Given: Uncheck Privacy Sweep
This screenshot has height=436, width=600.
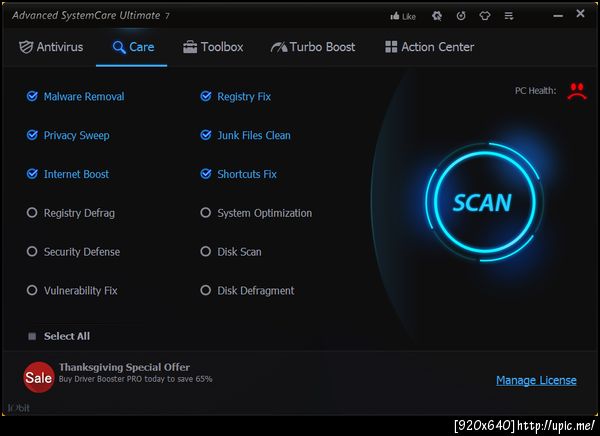Looking at the screenshot, I should (x=32, y=135).
